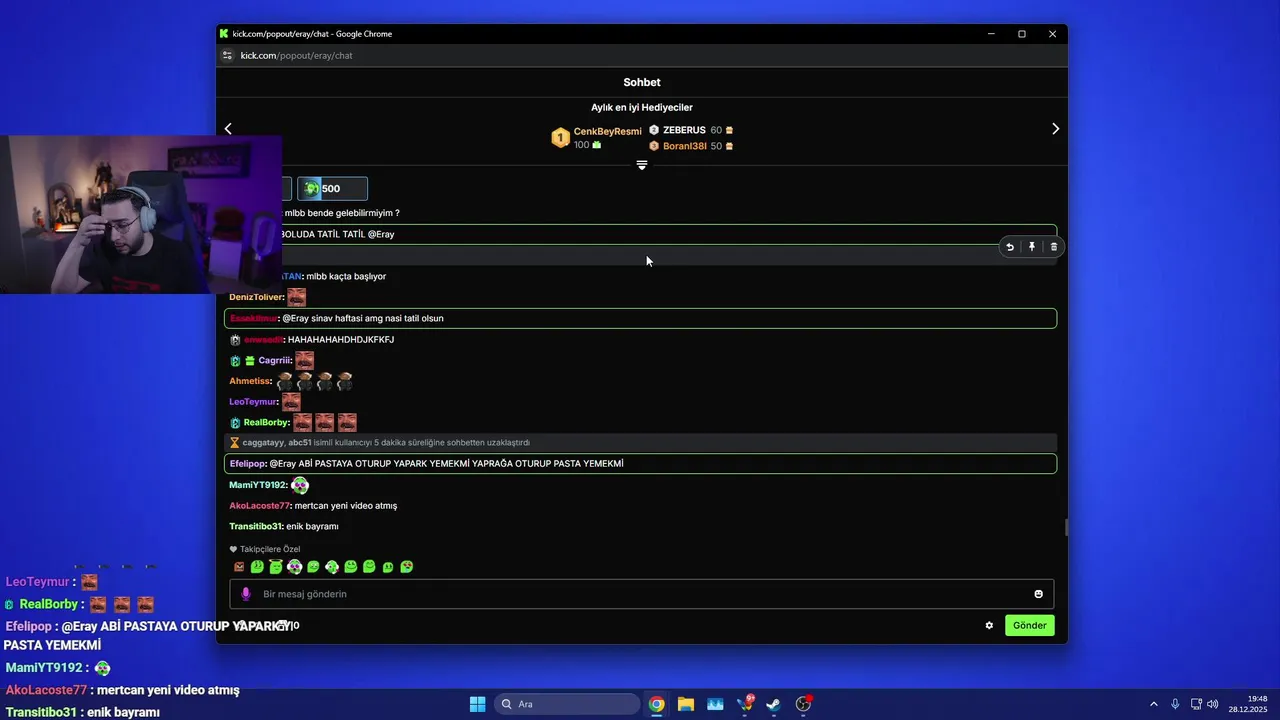
Task: Open chat settings gear icon
Action: tap(989, 626)
